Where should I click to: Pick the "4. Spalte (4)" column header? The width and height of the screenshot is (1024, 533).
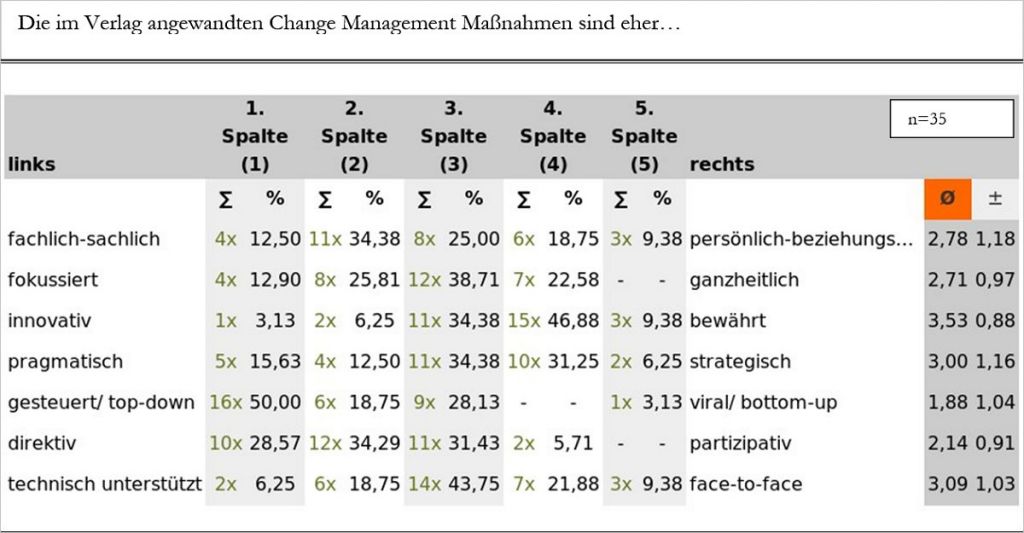(553, 136)
